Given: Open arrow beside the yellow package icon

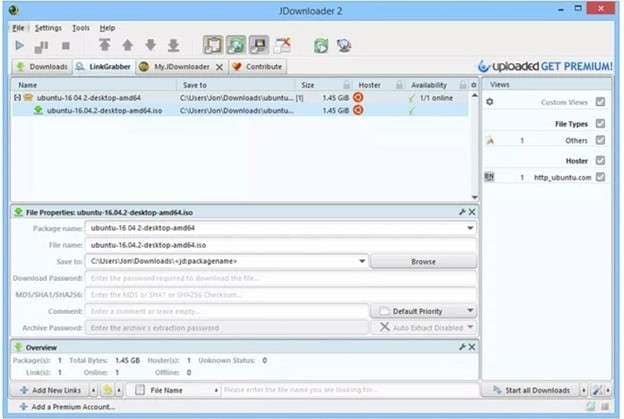Looking at the screenshot, I should coord(119,390).
